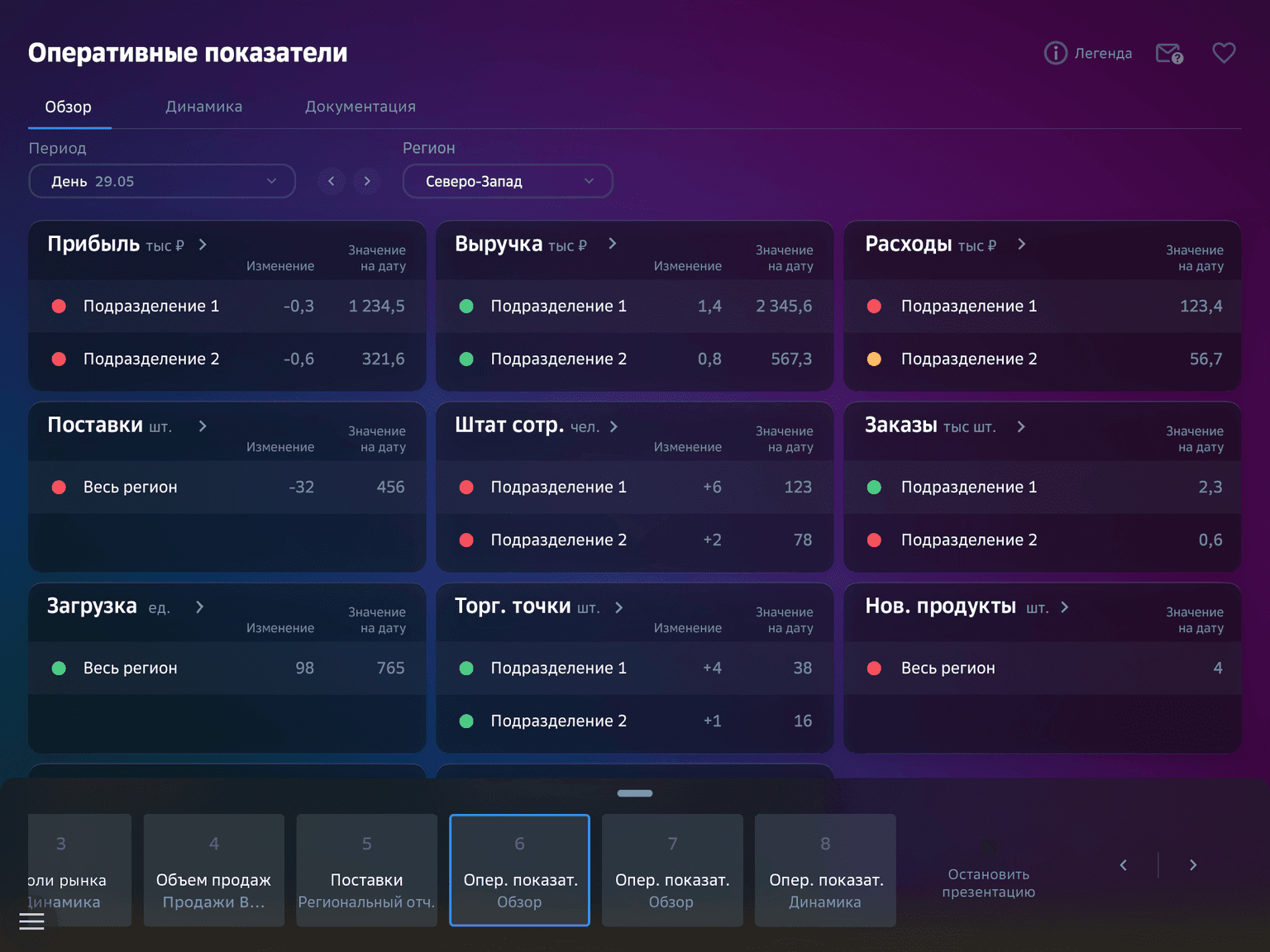Expand the Штат сотр. card chevron

point(614,426)
